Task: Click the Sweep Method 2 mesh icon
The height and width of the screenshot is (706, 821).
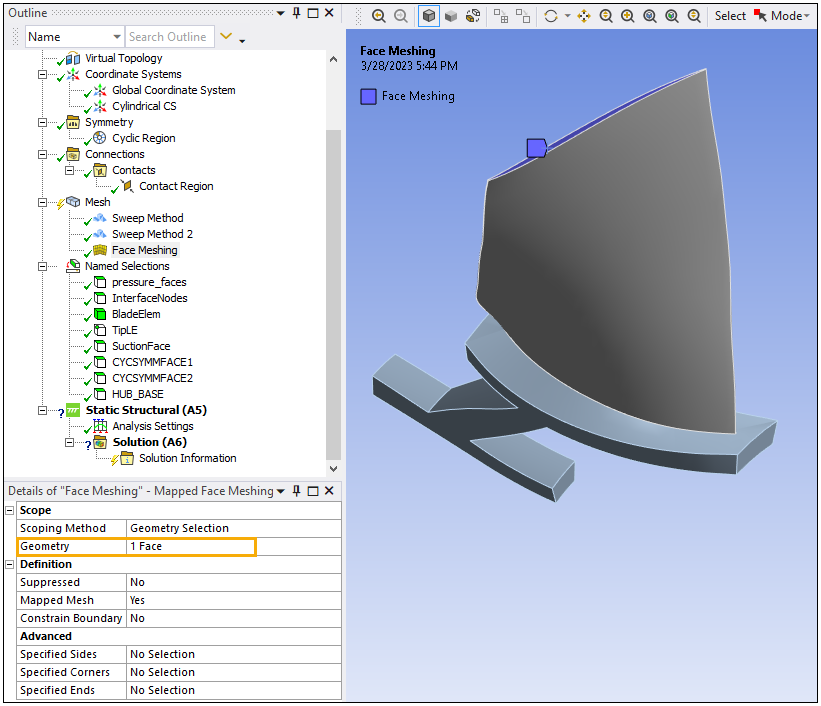Action: pyautogui.click(x=99, y=234)
